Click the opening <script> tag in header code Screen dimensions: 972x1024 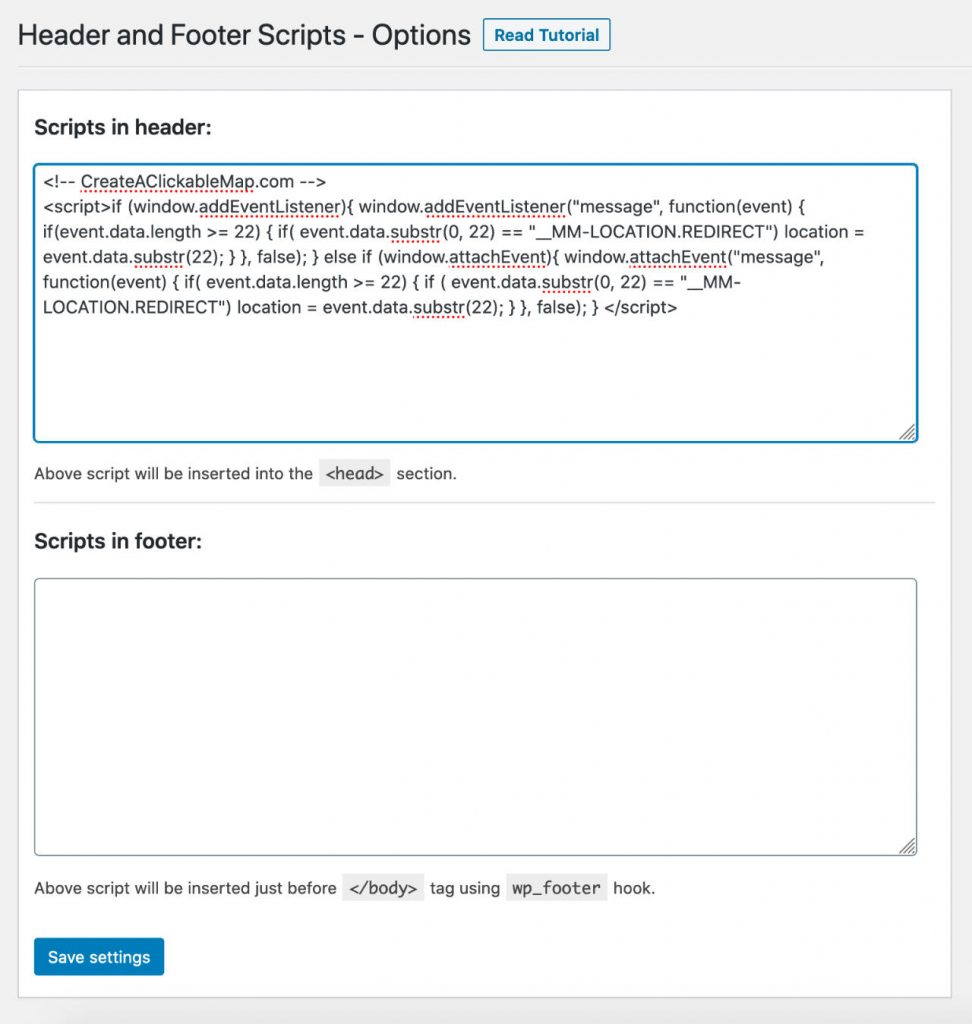[76, 206]
